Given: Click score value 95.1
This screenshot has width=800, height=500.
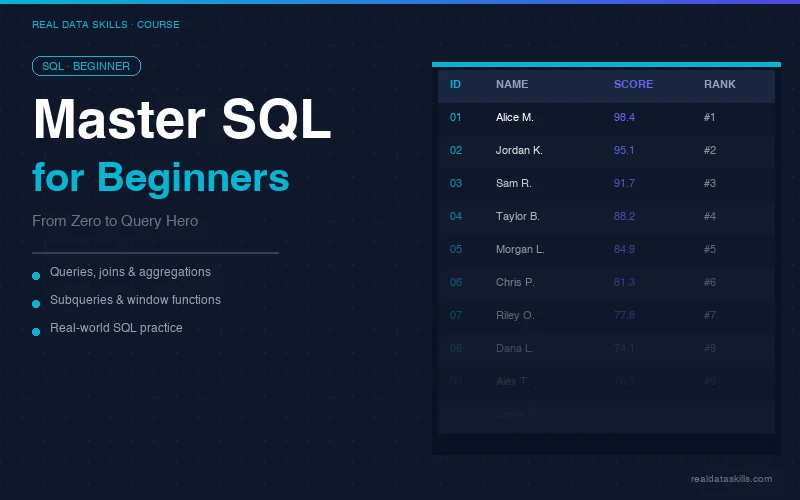Looking at the screenshot, I should point(624,151).
